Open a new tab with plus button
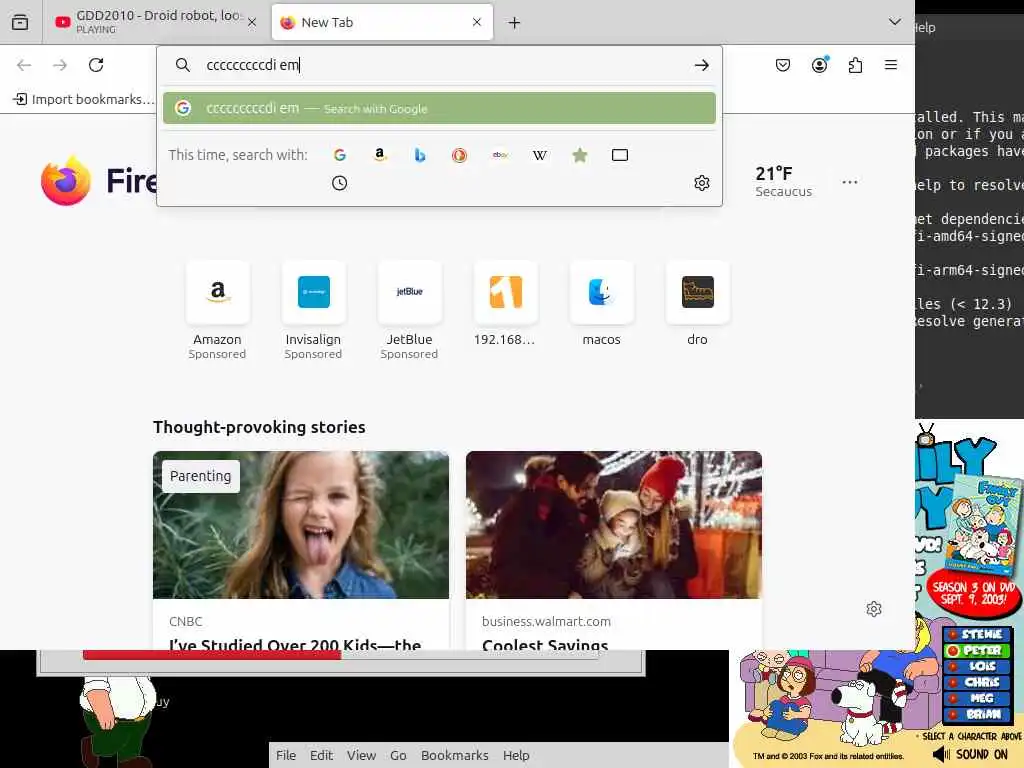Image resolution: width=1024 pixels, height=768 pixels. pos(515,23)
